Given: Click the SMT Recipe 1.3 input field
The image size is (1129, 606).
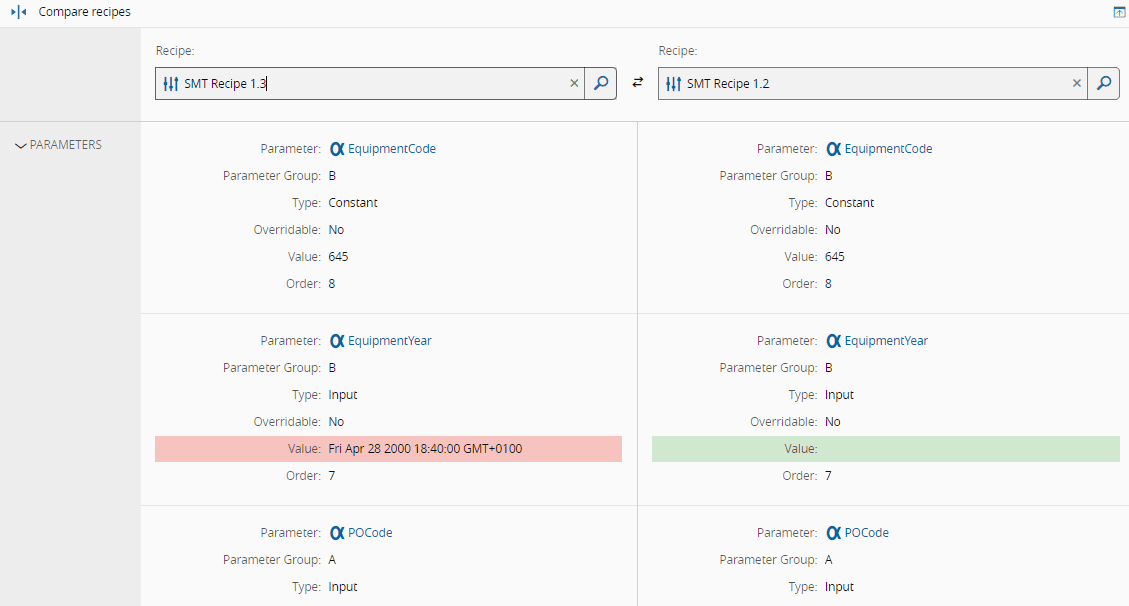Looking at the screenshot, I should (x=400, y=84).
